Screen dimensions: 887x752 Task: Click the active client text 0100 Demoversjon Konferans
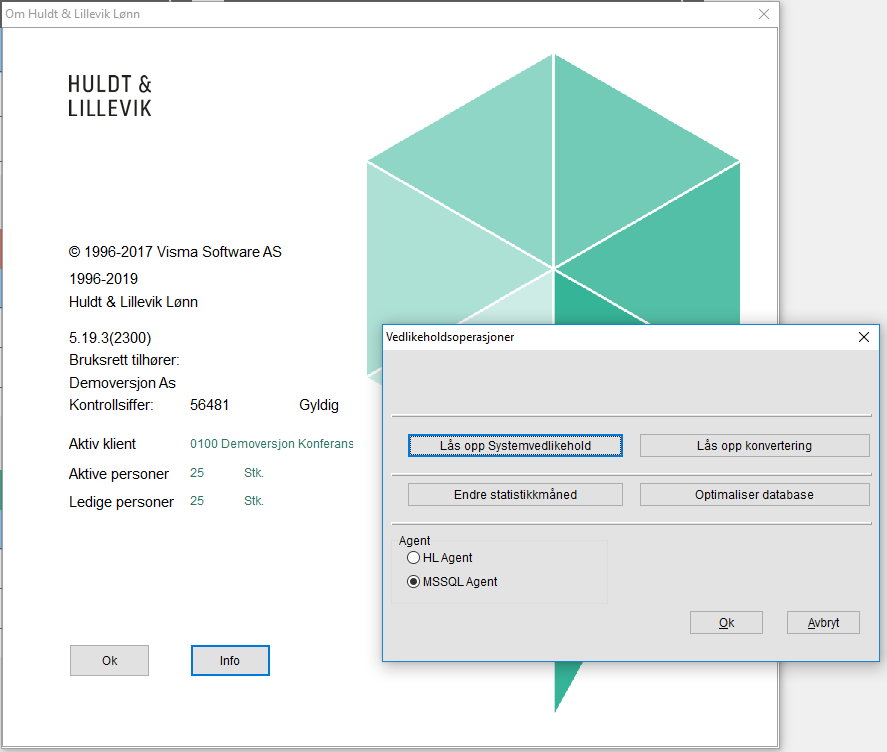point(272,444)
